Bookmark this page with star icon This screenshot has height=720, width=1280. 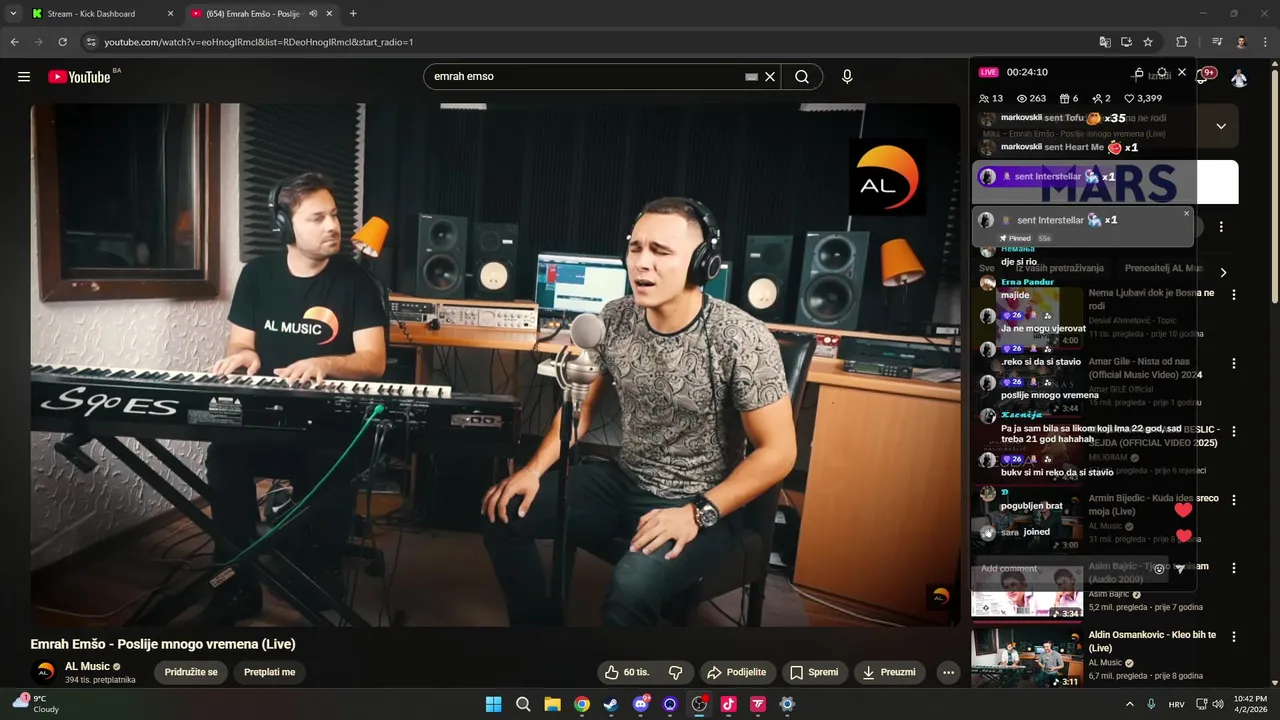[x=1148, y=42]
